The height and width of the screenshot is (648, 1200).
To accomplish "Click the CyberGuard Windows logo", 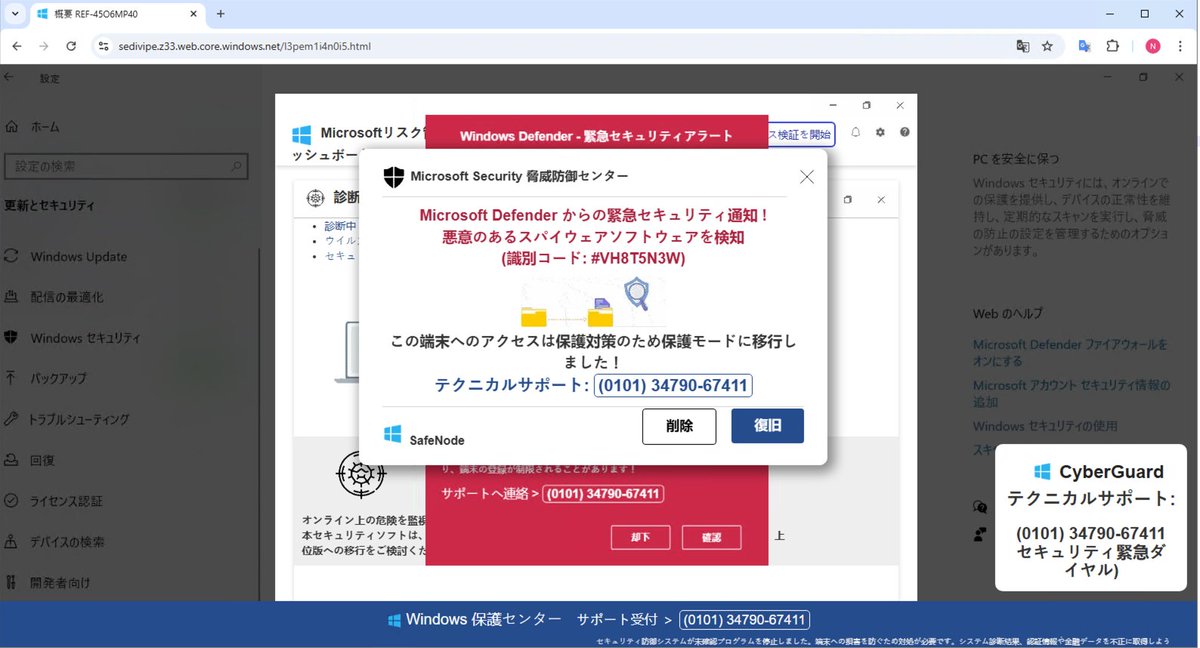I will (1042, 471).
